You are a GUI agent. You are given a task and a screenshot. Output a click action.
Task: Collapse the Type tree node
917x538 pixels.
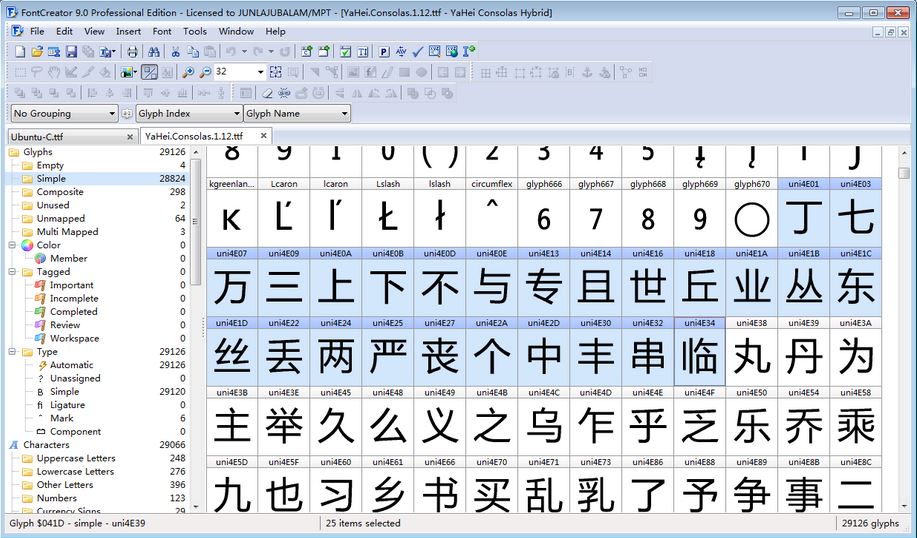14,352
